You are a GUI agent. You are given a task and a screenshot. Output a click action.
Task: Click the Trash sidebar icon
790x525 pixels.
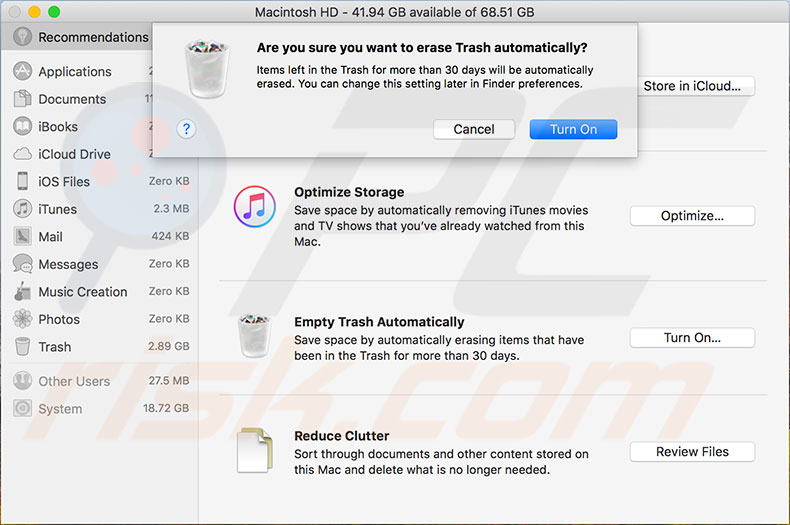22,347
